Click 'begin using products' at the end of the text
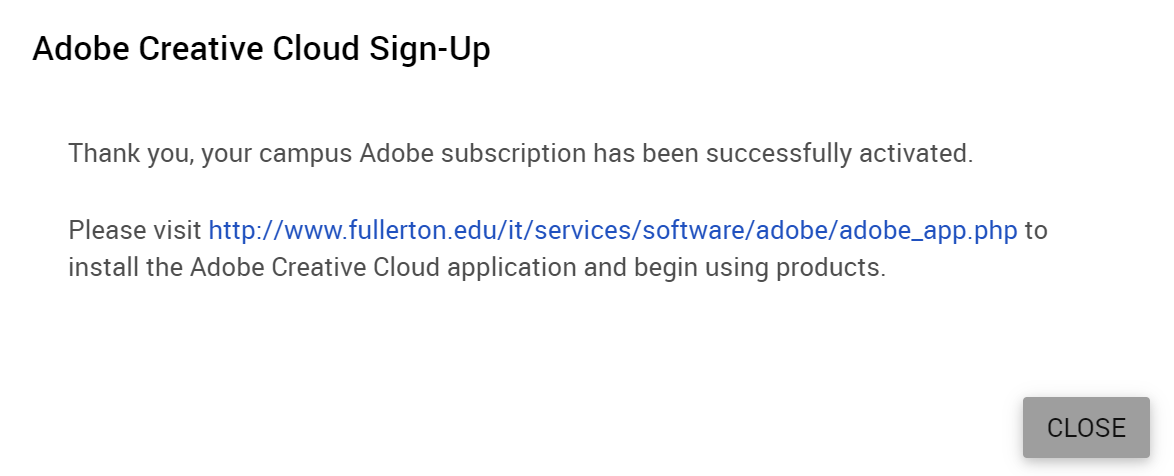Screen dimensions: 1174x476 (x=760, y=267)
